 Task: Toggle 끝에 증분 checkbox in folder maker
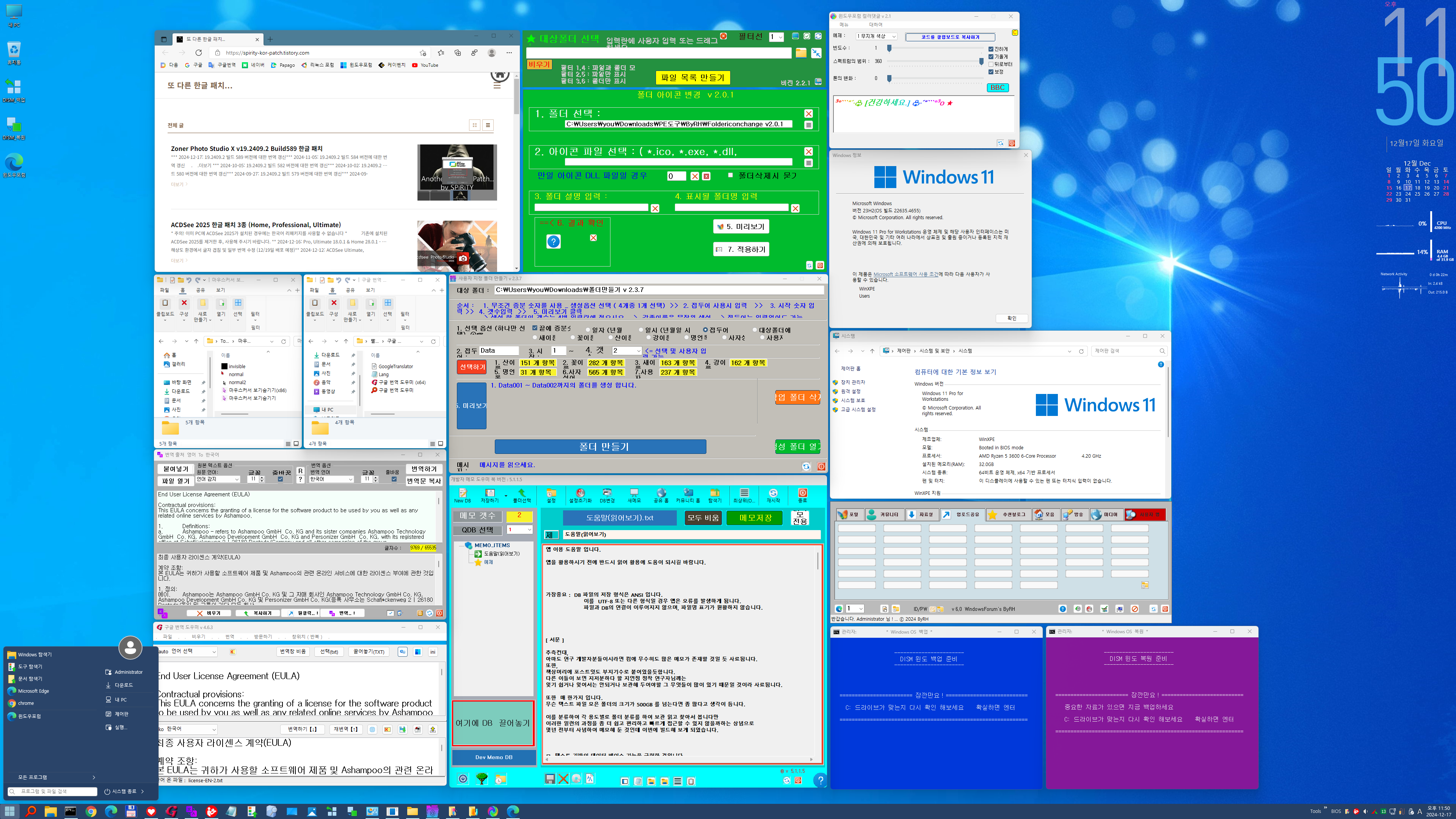[x=535, y=328]
